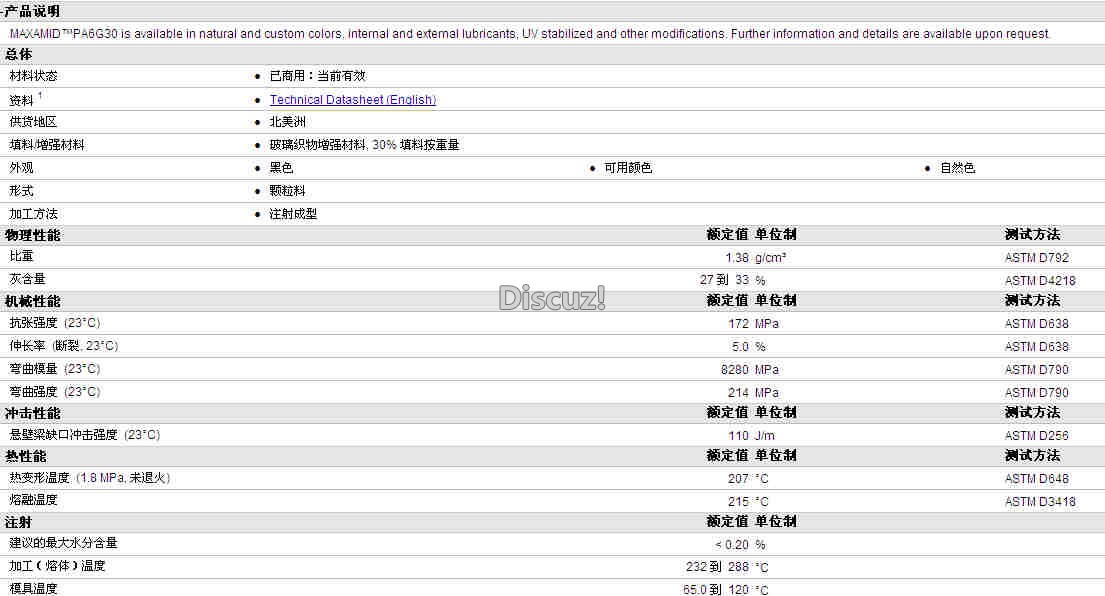The image size is (1105, 596).
Task: Select the 总体 section header
Action: pyautogui.click(x=18, y=54)
